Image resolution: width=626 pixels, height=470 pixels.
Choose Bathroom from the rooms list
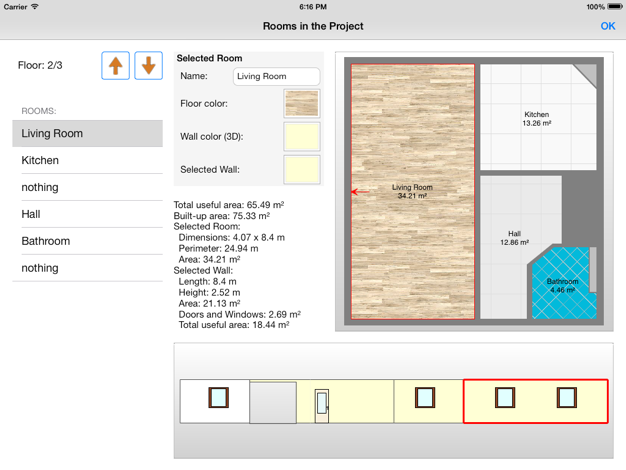tap(87, 241)
